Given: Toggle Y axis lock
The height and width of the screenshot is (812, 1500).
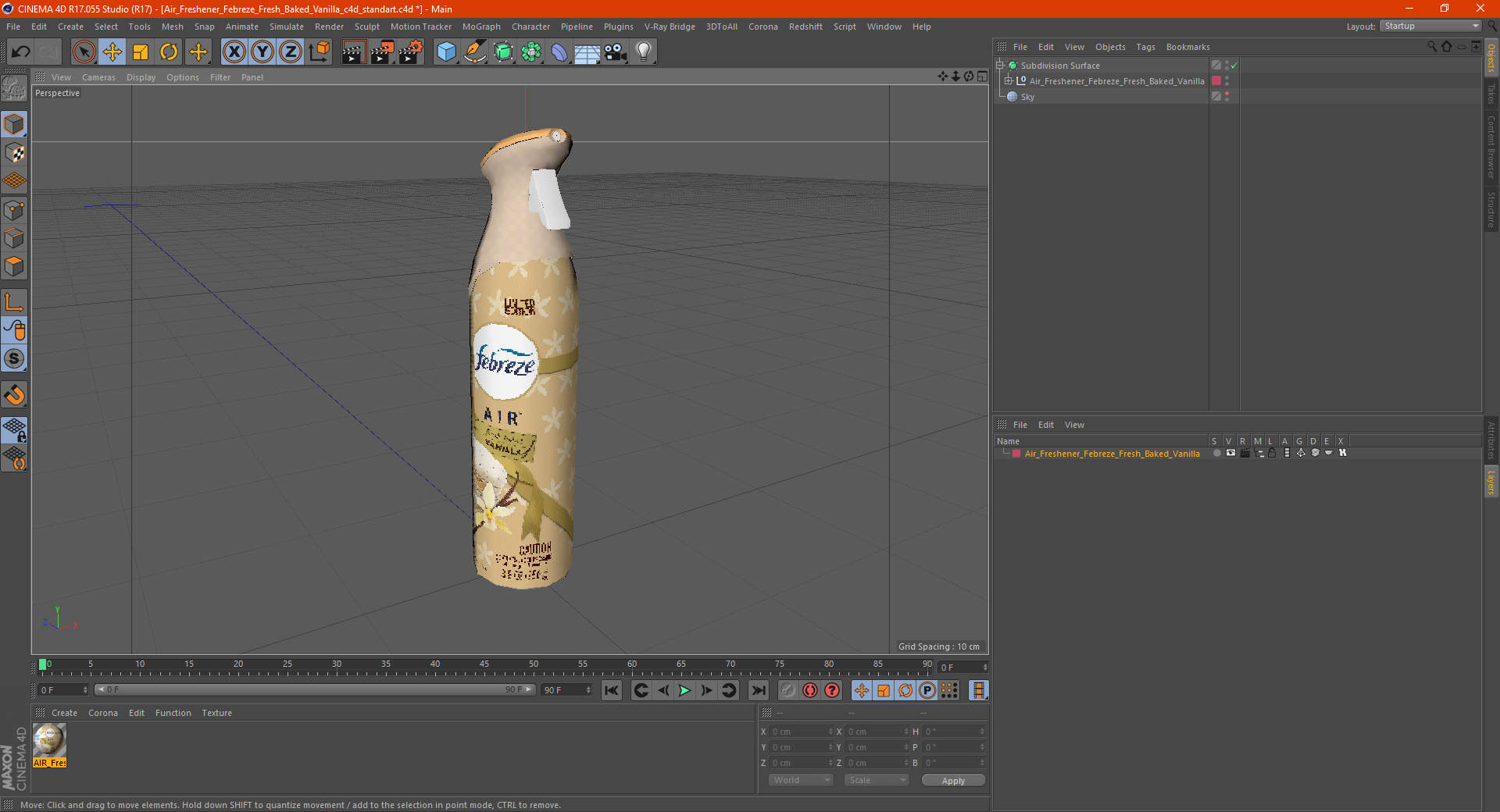Looking at the screenshot, I should pos(262,52).
